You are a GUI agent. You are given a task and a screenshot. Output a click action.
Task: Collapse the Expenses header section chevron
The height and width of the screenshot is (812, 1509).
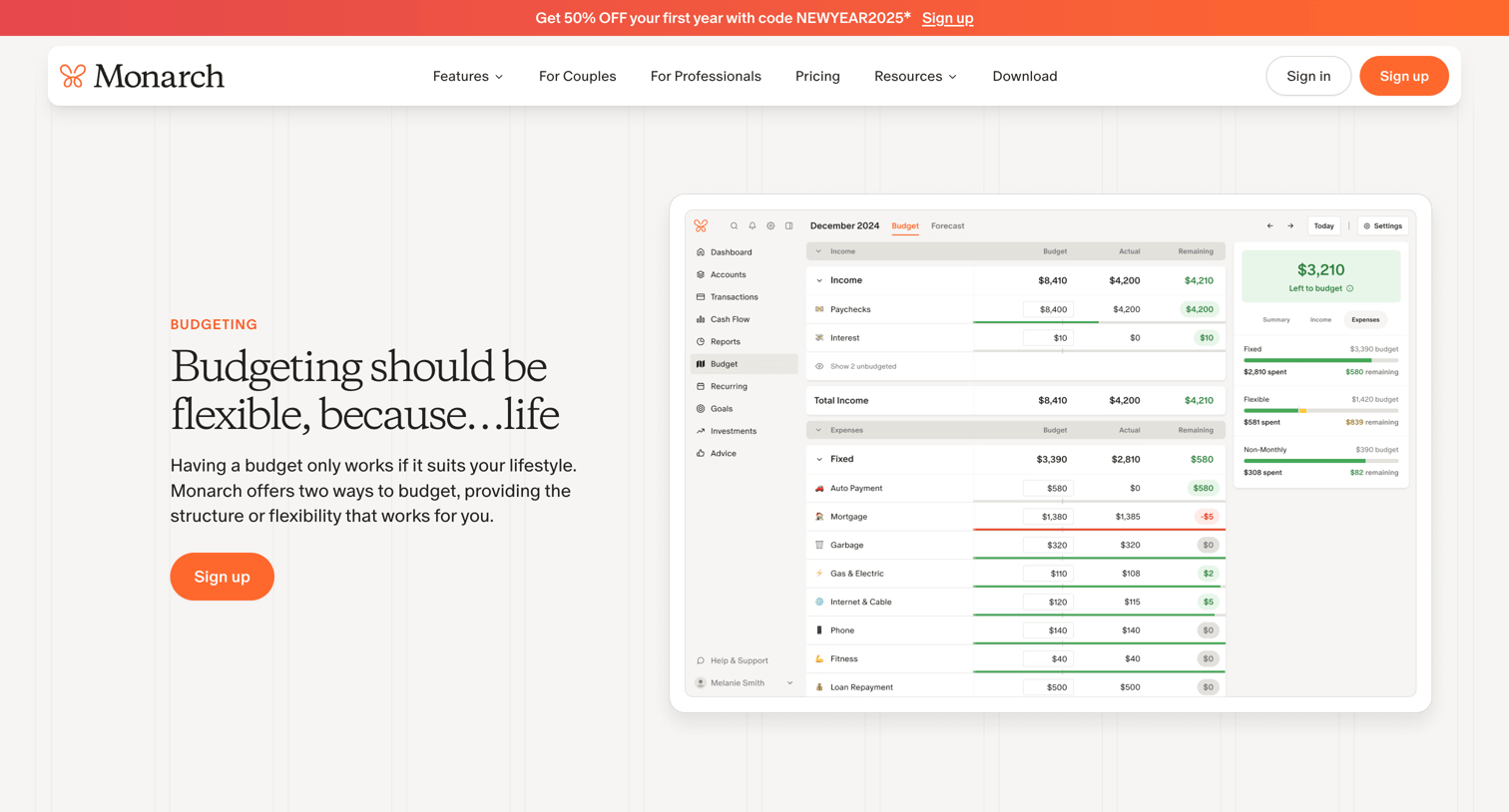818,430
